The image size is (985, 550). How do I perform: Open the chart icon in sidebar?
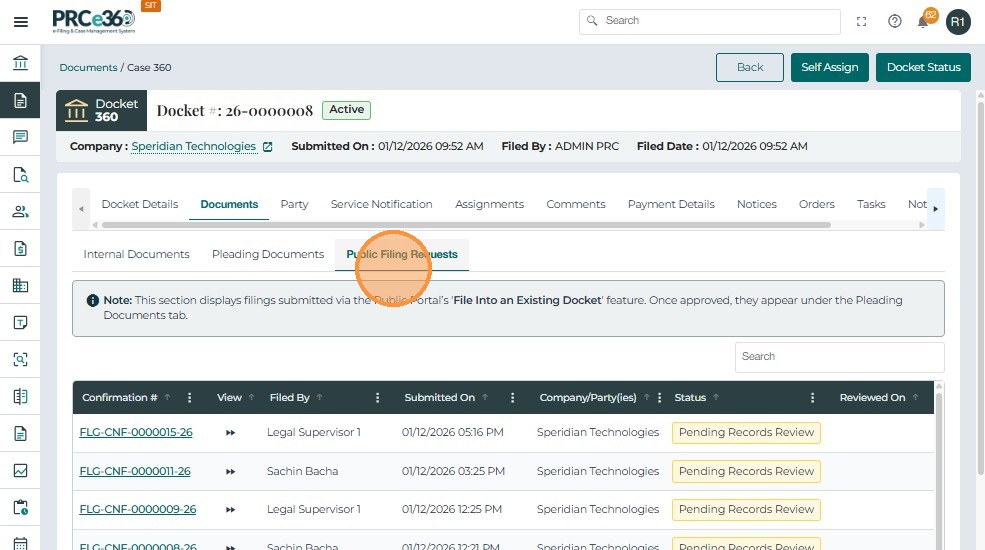click(20, 470)
